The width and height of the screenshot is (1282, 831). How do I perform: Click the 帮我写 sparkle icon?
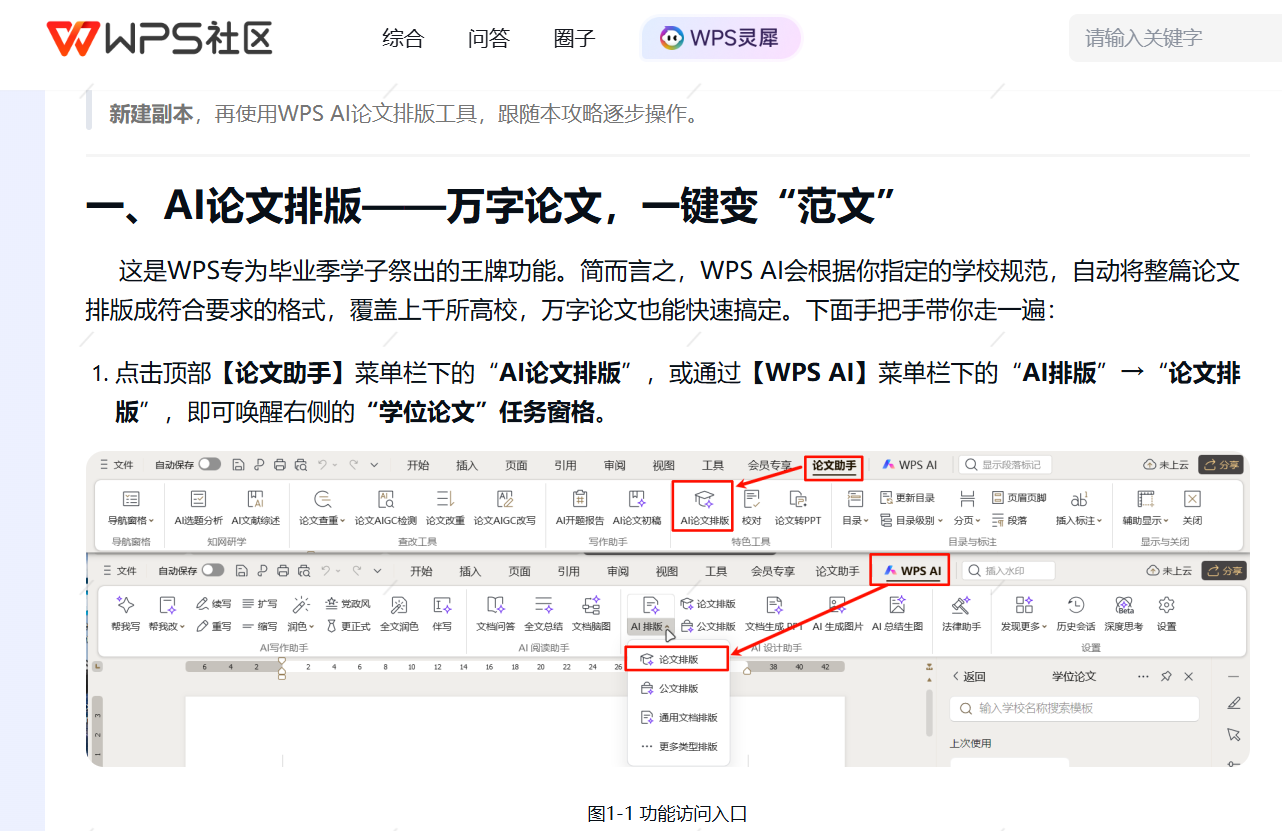(125, 604)
